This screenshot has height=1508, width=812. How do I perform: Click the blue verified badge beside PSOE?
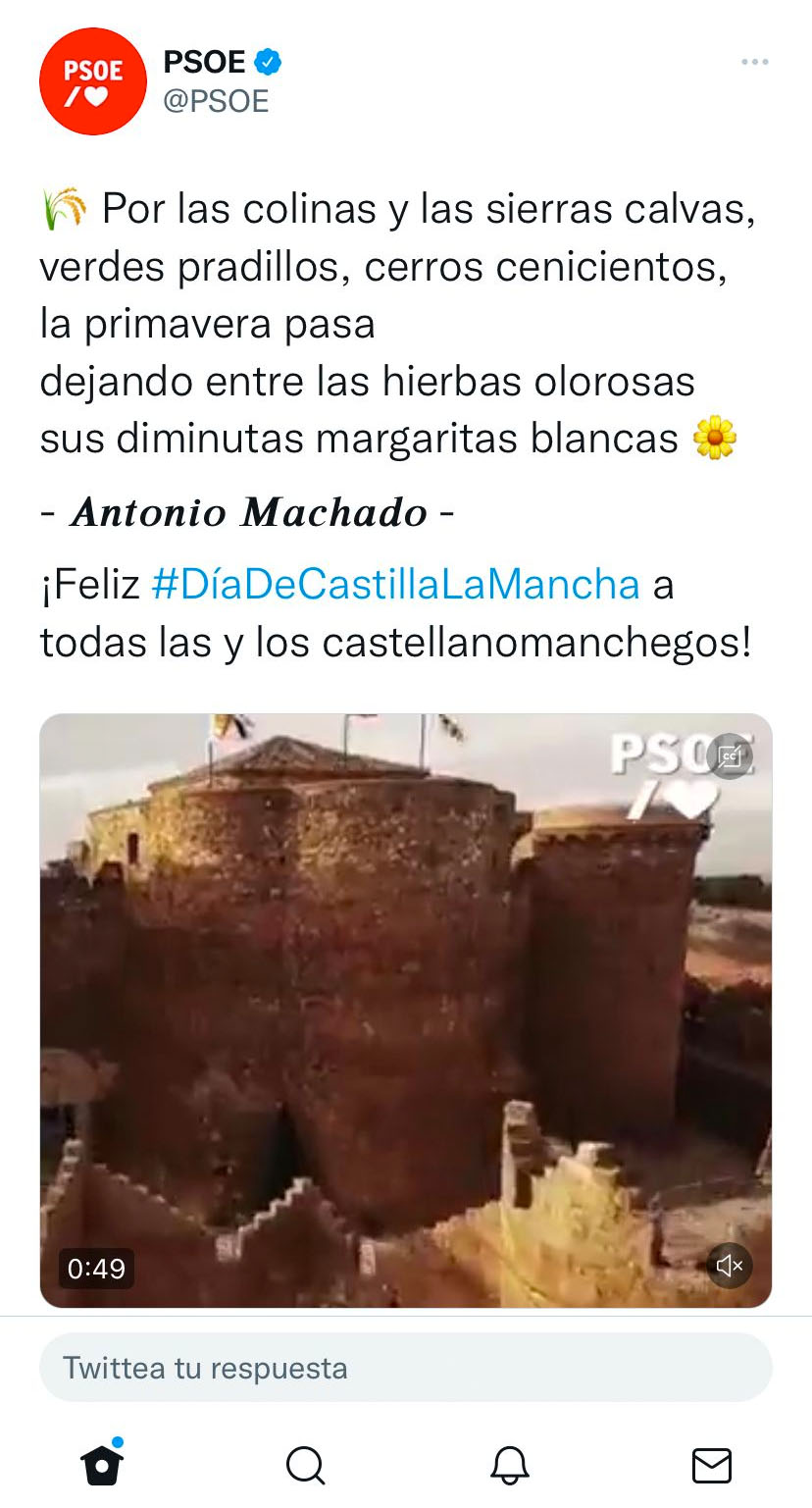click(x=268, y=62)
